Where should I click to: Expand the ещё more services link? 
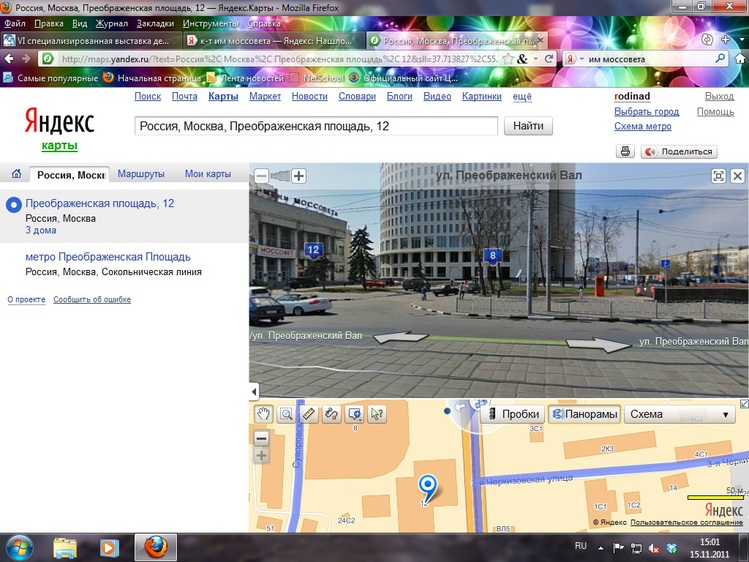pos(522,96)
